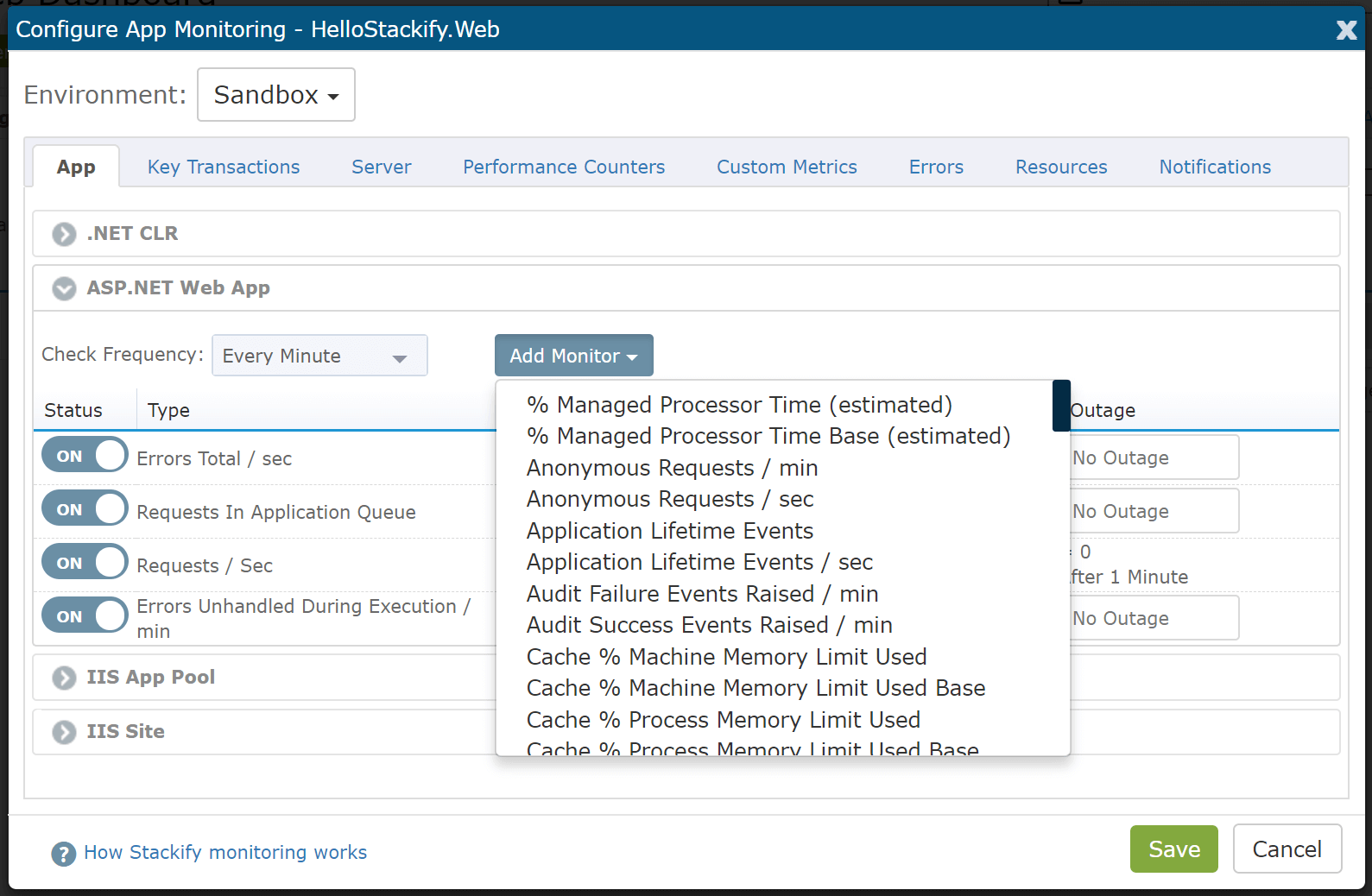This screenshot has width=1372, height=896.
Task: Toggle the Add Monitor dropdown button
Action: click(574, 356)
